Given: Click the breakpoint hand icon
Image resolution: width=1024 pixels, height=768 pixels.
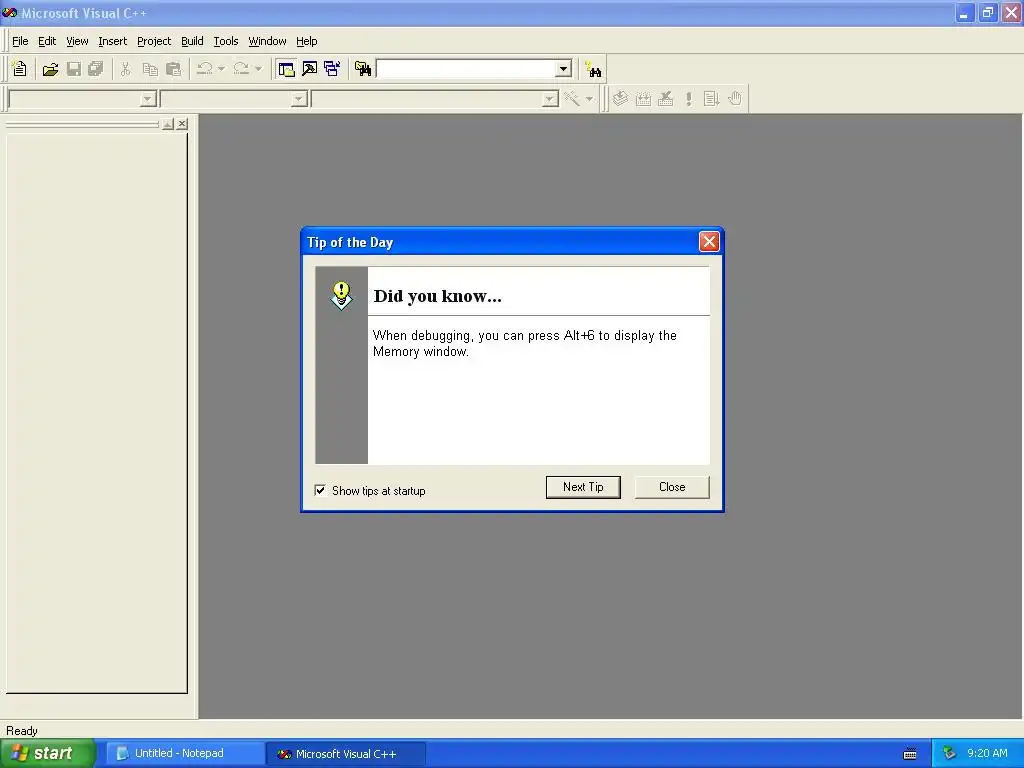Looking at the screenshot, I should tap(735, 99).
